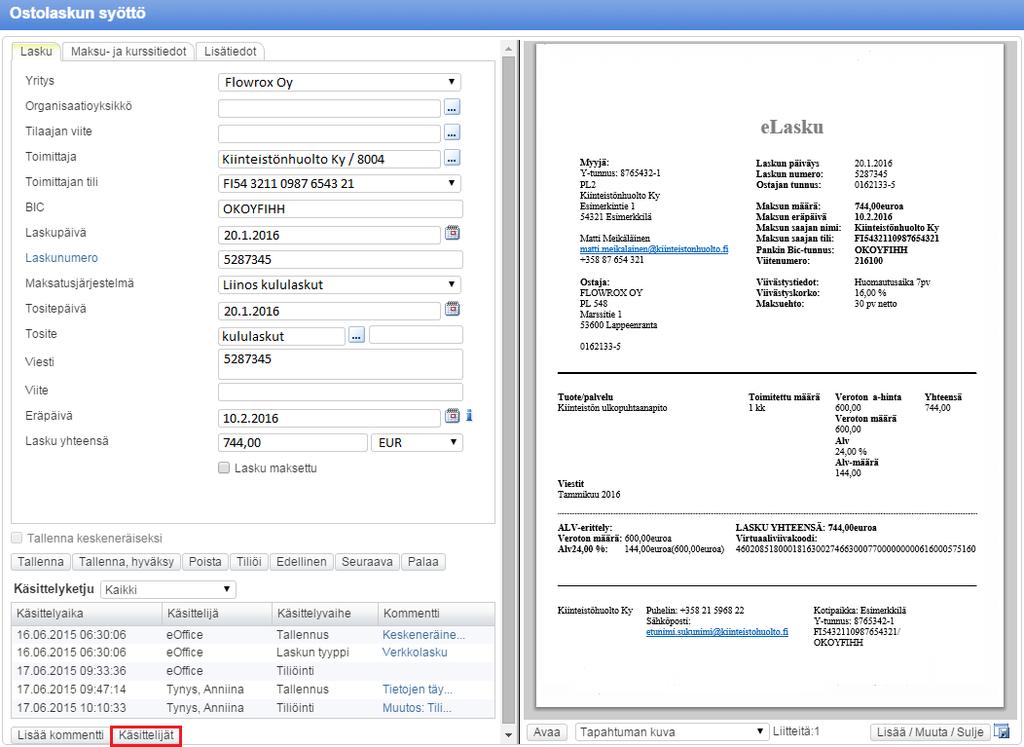
Task: Open Verkkolasku comment link
Action: (415, 652)
